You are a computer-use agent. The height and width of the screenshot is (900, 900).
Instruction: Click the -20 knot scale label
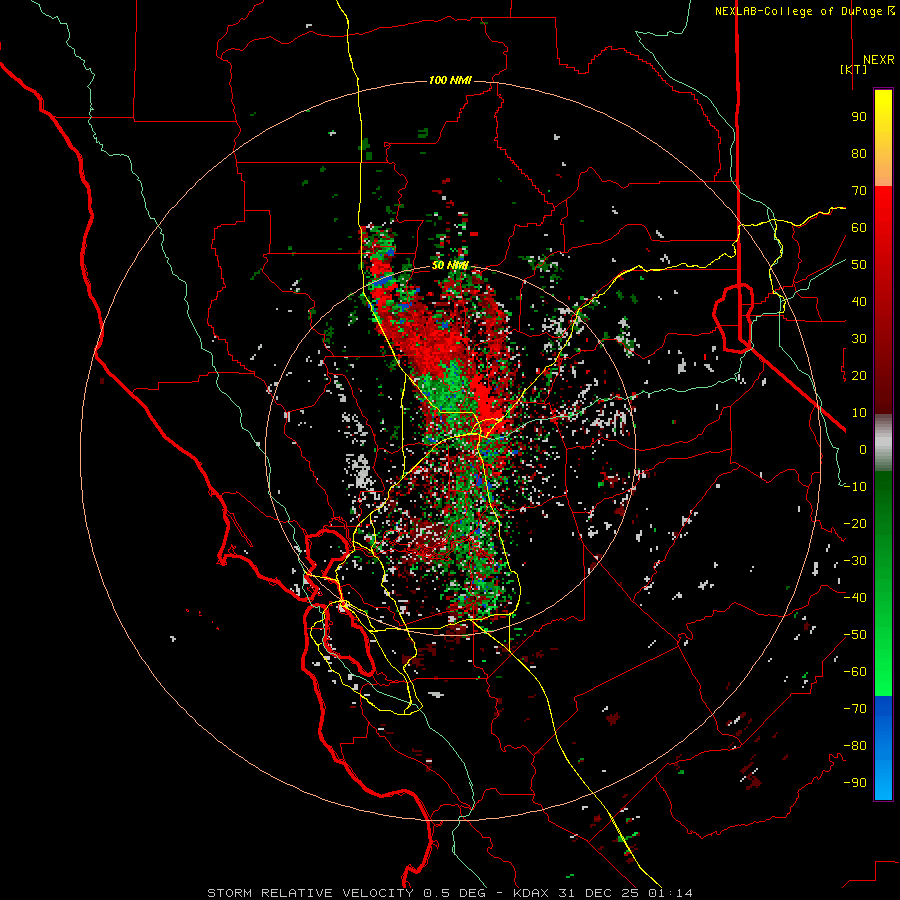pos(855,523)
